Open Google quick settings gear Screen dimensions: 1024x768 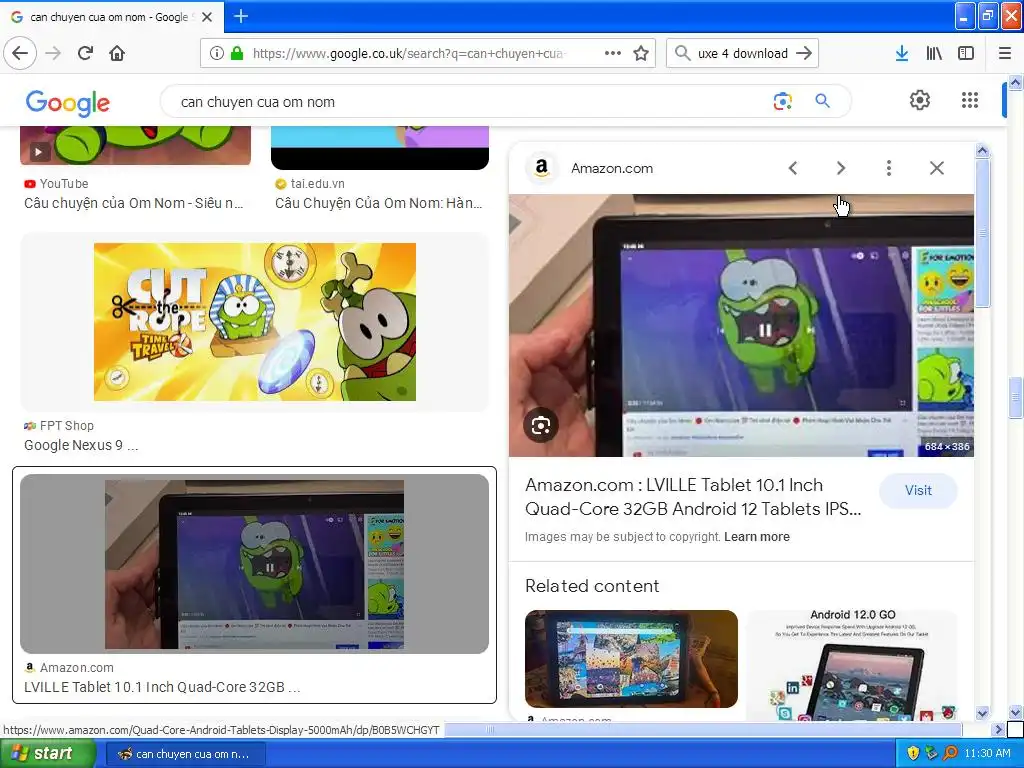[920, 100]
